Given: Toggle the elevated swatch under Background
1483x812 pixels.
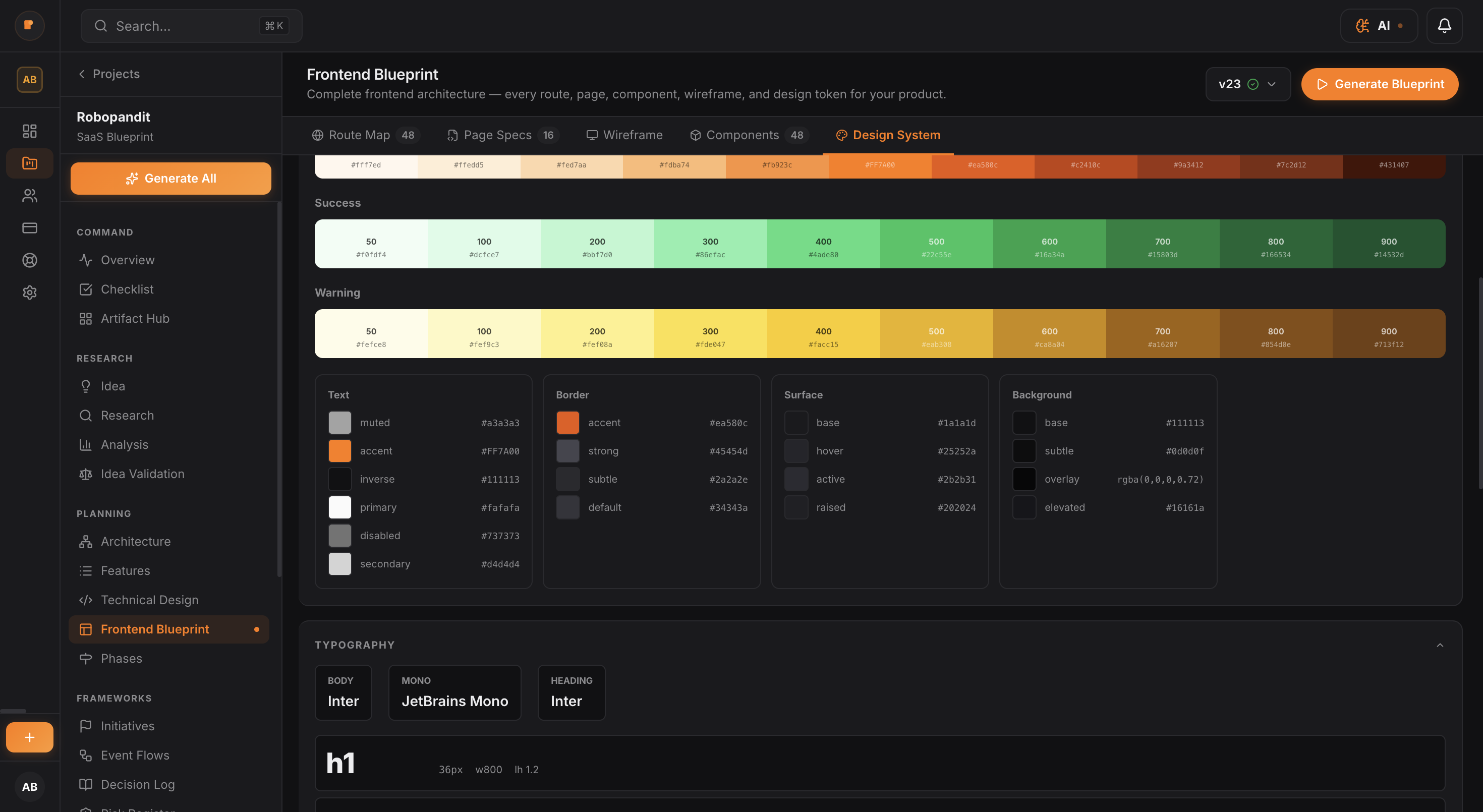Looking at the screenshot, I should coord(1024,507).
